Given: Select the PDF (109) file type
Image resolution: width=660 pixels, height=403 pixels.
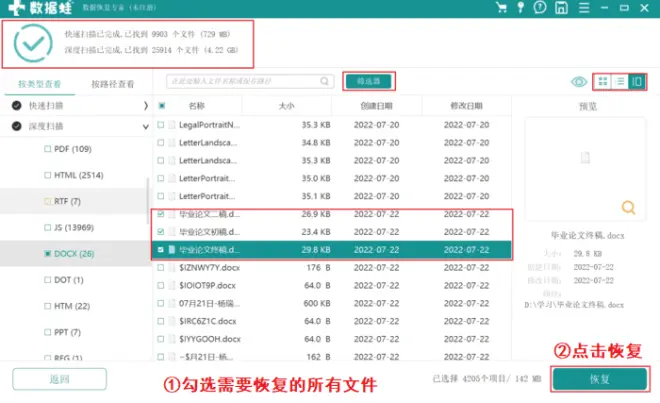Looking at the screenshot, I should 73,149.
